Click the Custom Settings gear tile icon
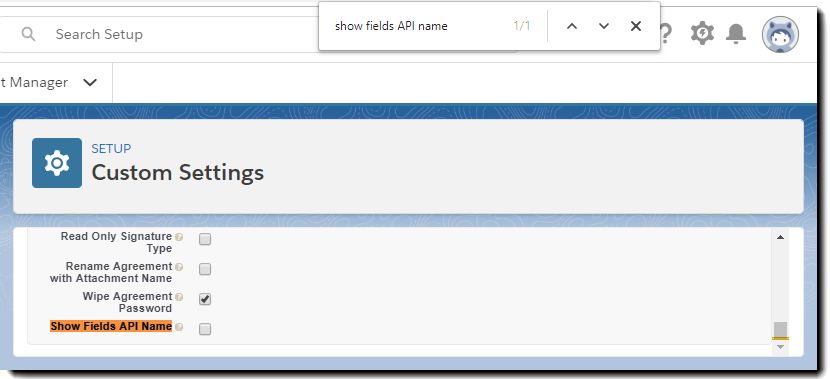830x379 pixels. 57,163
